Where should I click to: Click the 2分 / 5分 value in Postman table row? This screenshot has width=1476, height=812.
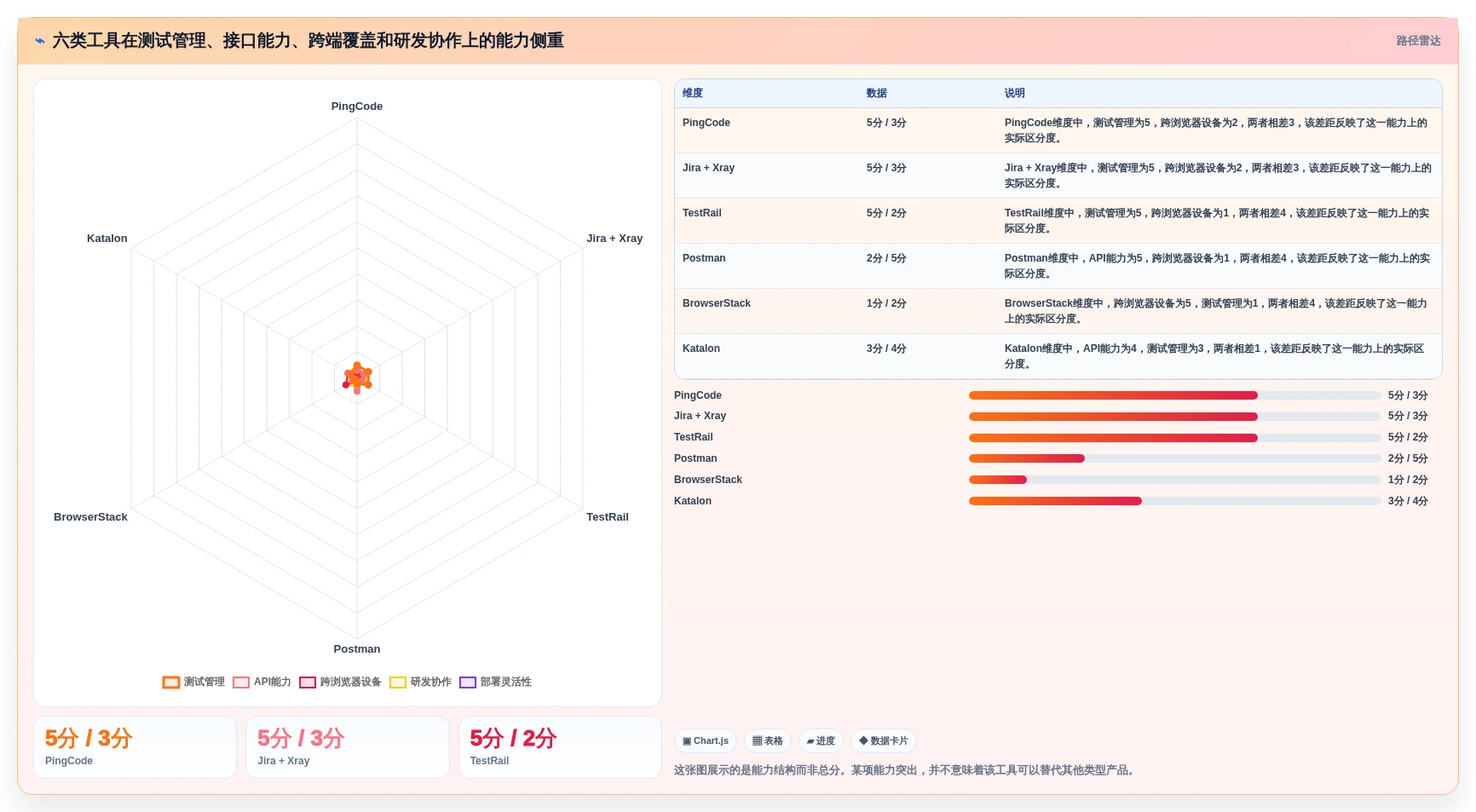(x=886, y=258)
